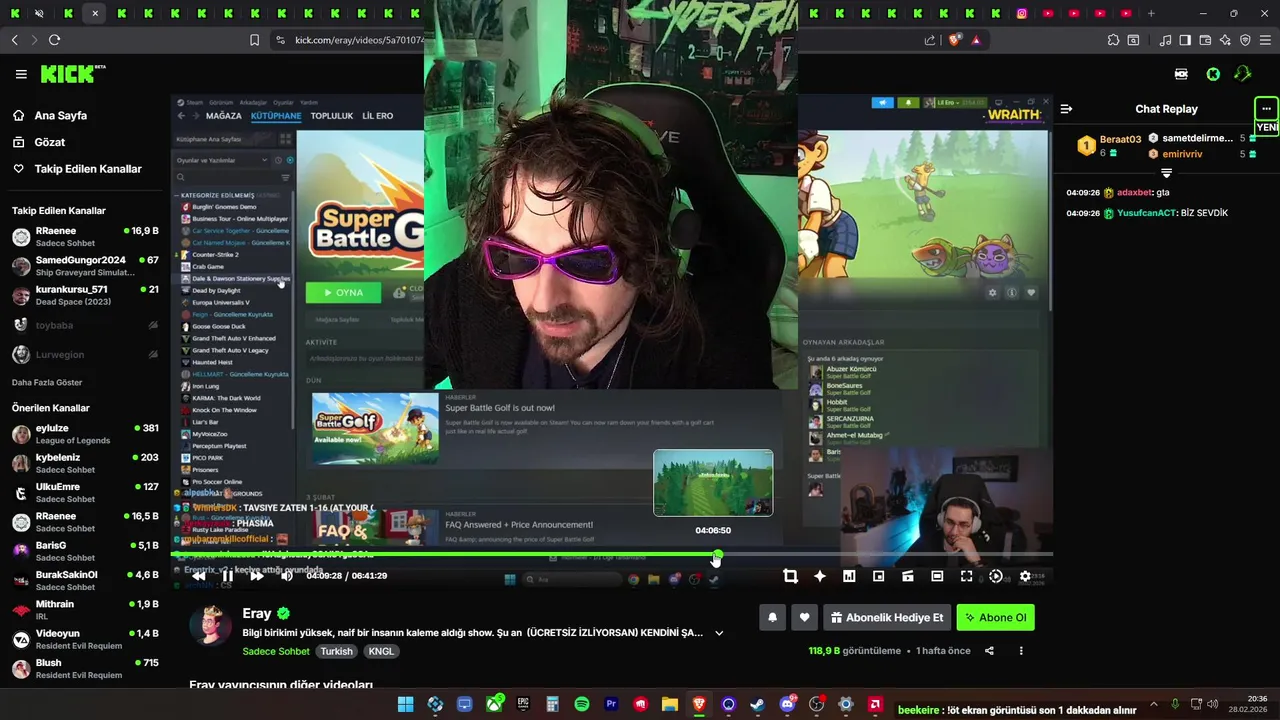Click the sparkle icon in player controls

[820, 576]
